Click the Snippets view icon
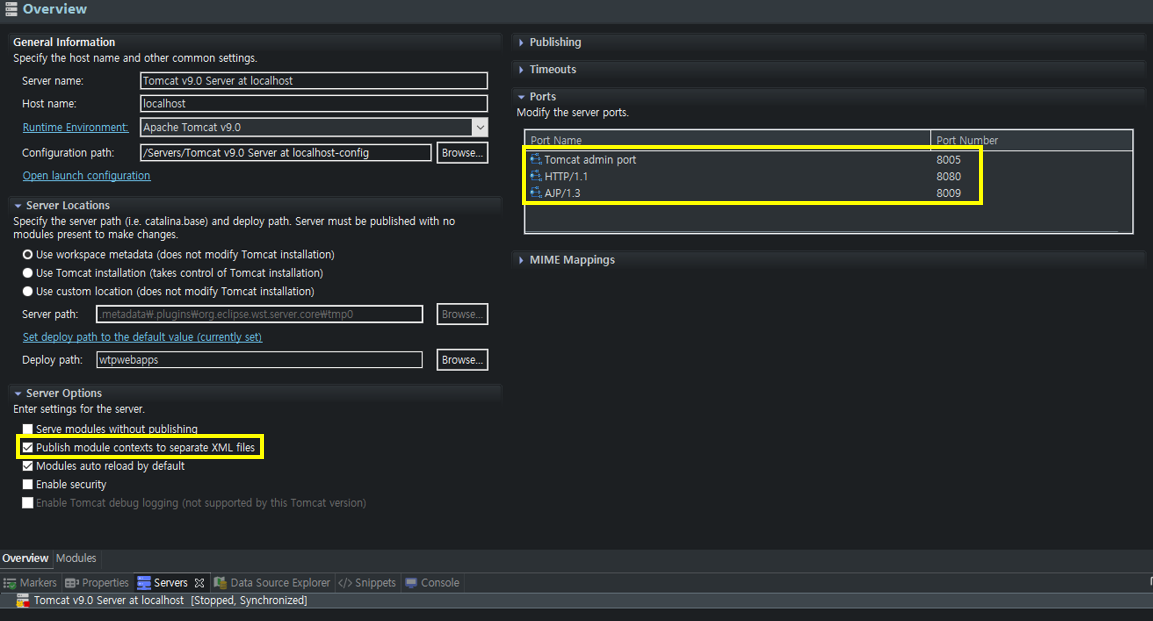 coord(345,583)
